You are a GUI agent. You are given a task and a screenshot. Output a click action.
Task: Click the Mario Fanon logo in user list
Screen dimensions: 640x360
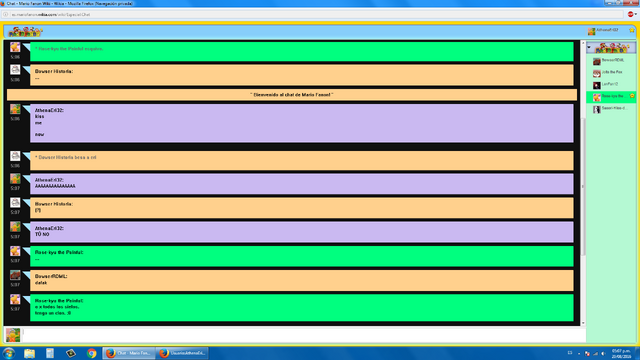click(x=611, y=48)
